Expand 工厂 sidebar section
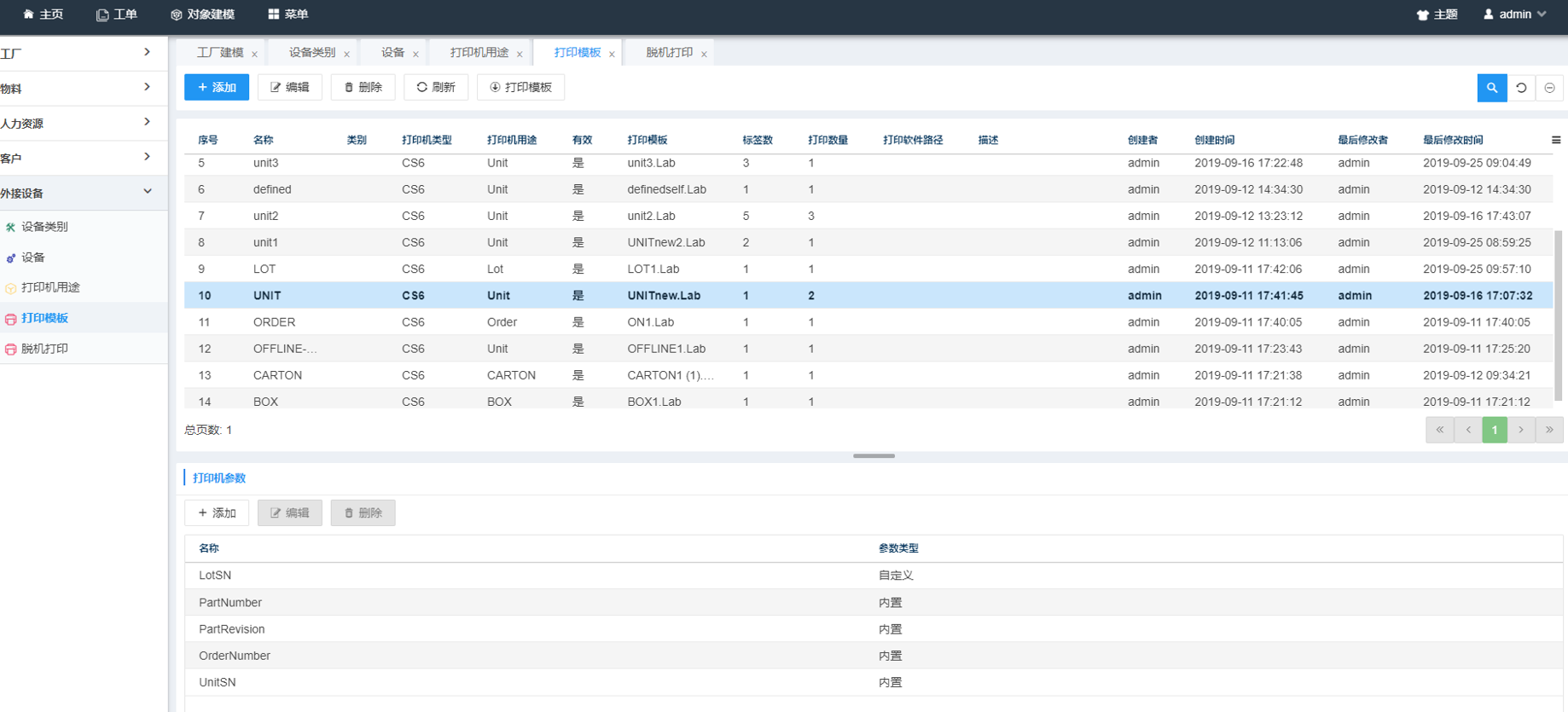This screenshot has height=712, width=1568. coord(84,53)
